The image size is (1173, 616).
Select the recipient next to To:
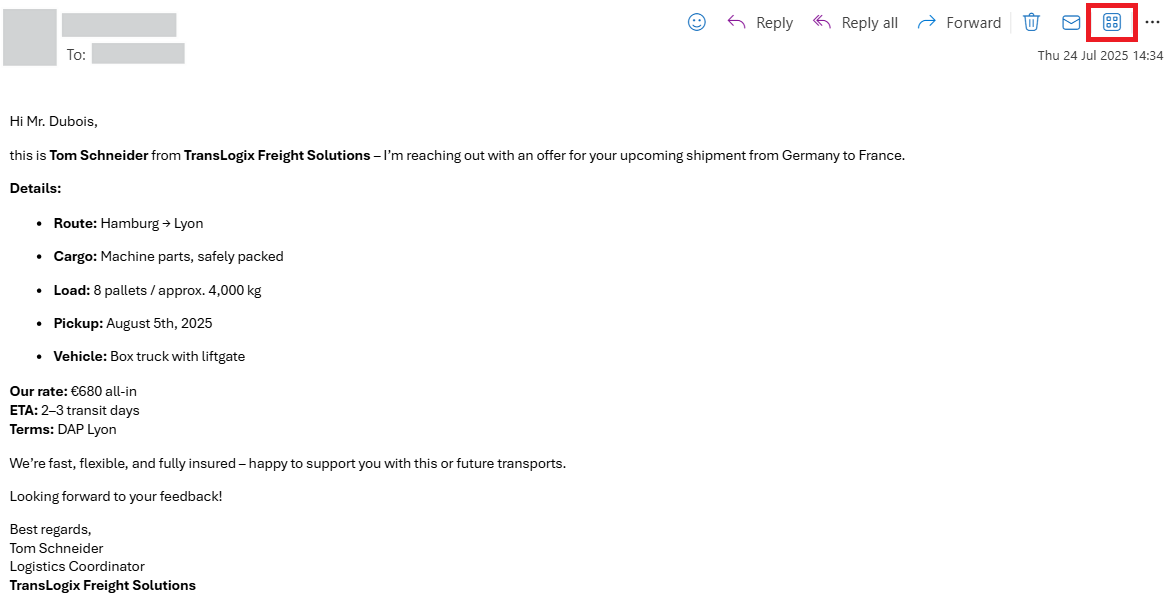[138, 54]
